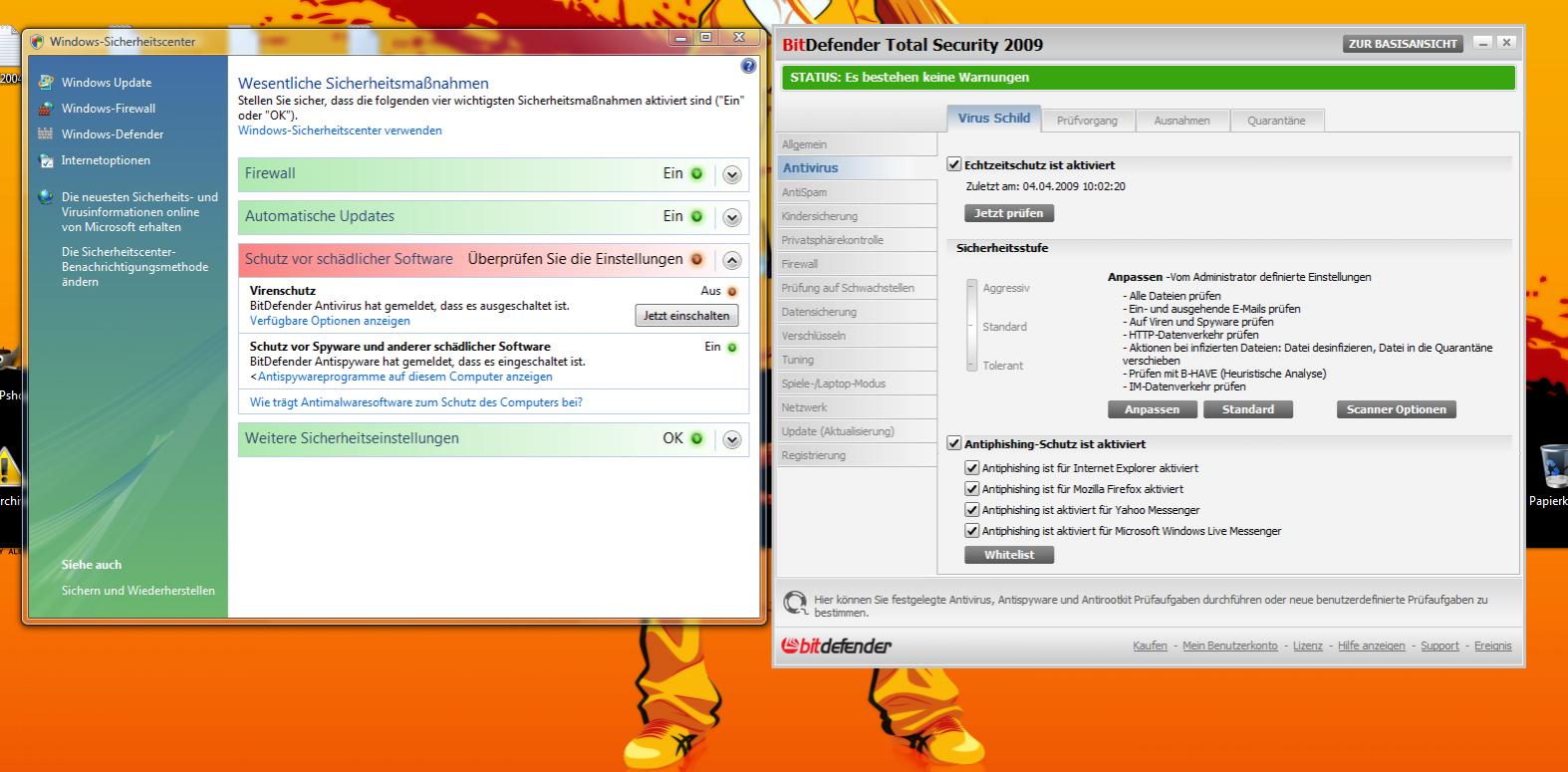
Task: Click red status light beside Überprüfen Sie die Einstellungen
Action: (x=696, y=259)
